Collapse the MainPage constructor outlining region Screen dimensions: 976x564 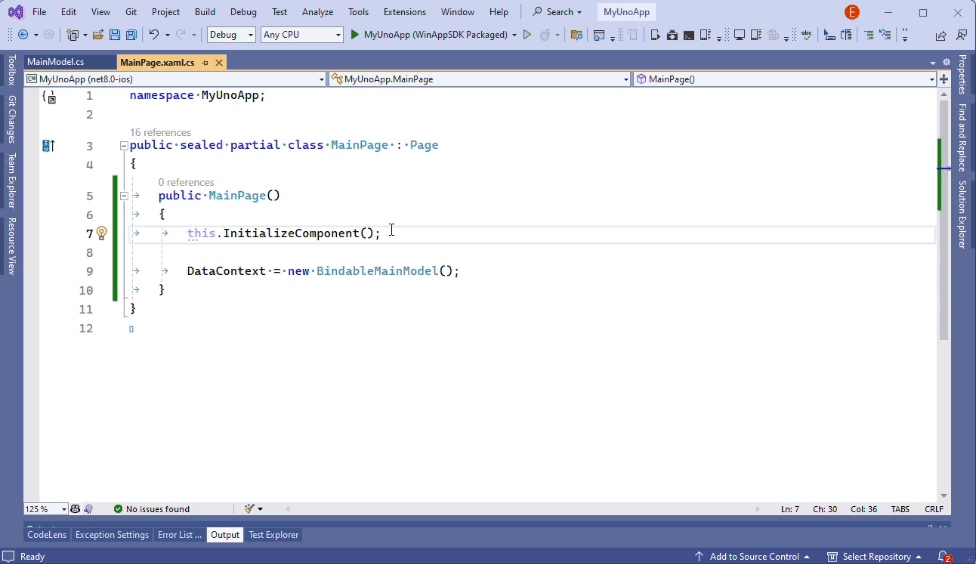(123, 195)
